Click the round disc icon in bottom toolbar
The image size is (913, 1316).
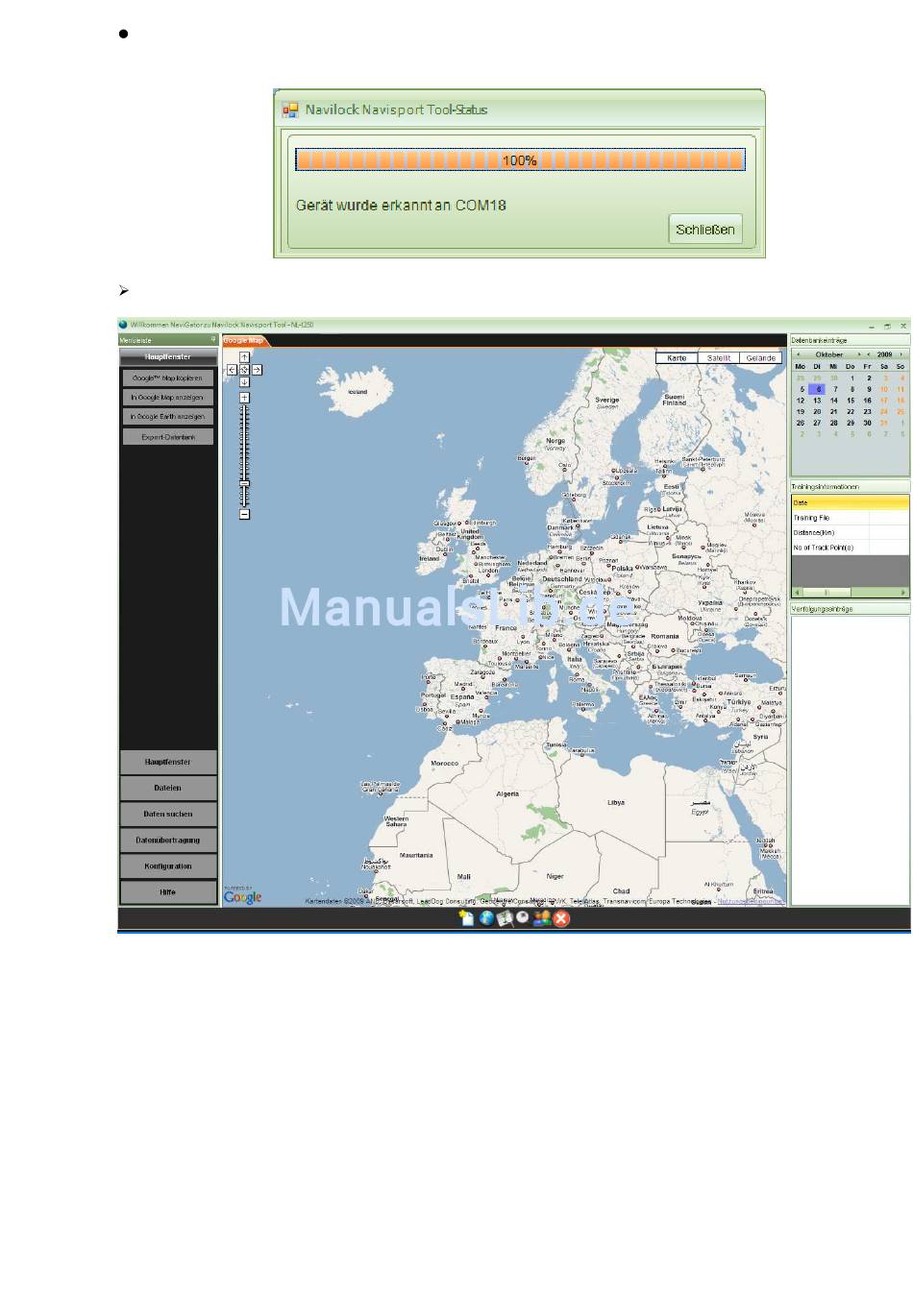523,917
